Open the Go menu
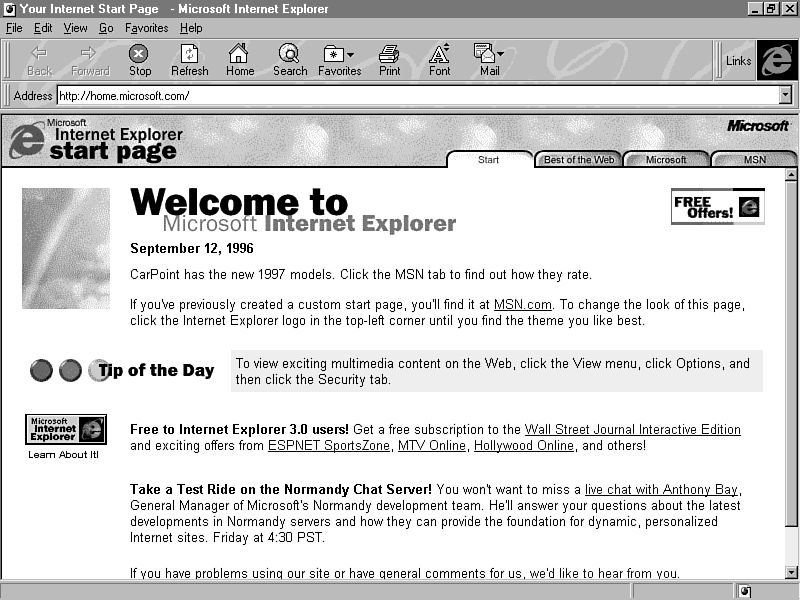The height and width of the screenshot is (600, 800). [106, 28]
